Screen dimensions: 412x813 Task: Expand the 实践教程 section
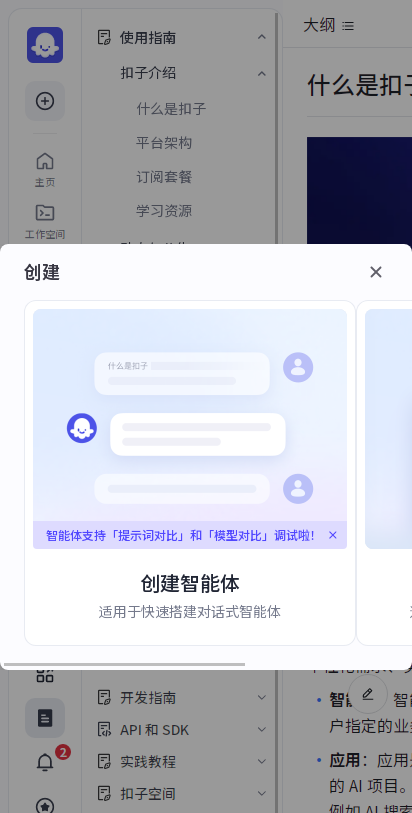262,762
